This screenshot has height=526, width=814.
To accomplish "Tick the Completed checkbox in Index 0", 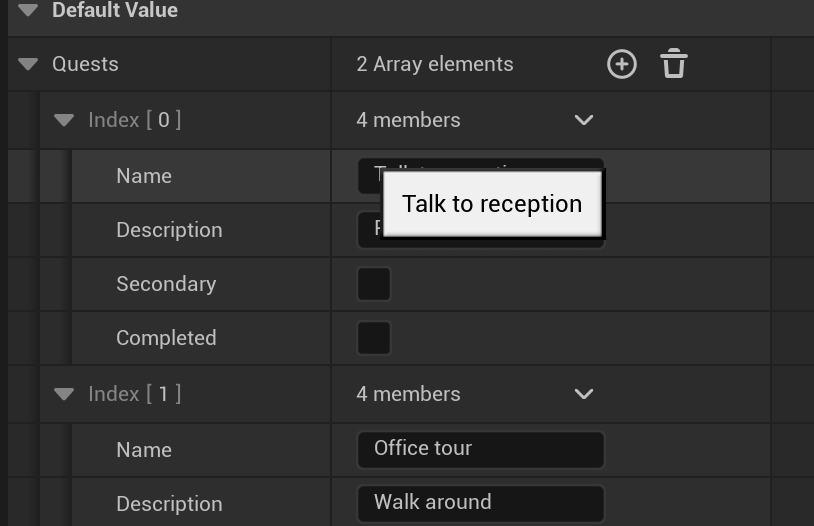I will (x=374, y=338).
